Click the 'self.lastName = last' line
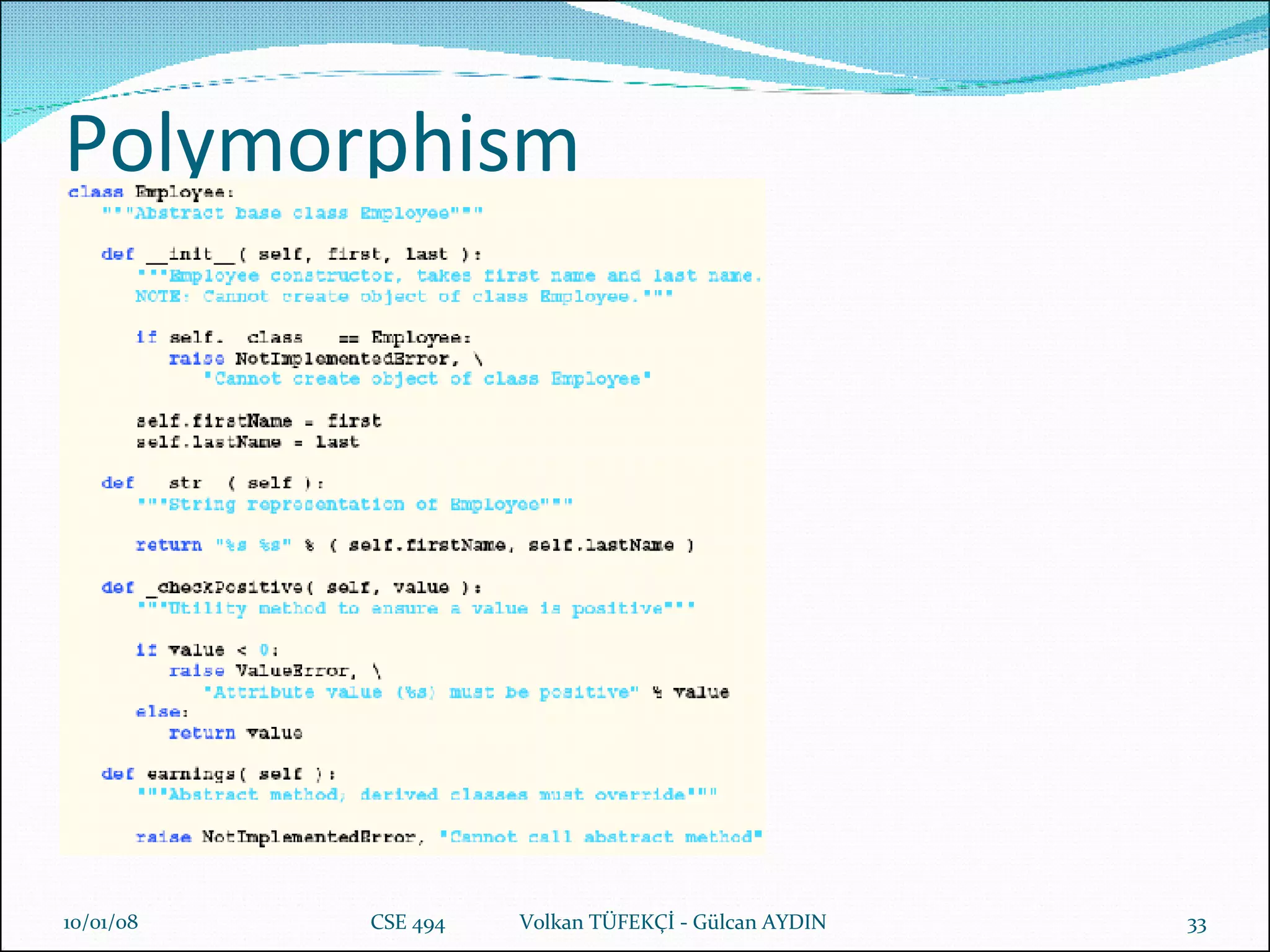This screenshot has width=1270, height=952. tap(247, 442)
